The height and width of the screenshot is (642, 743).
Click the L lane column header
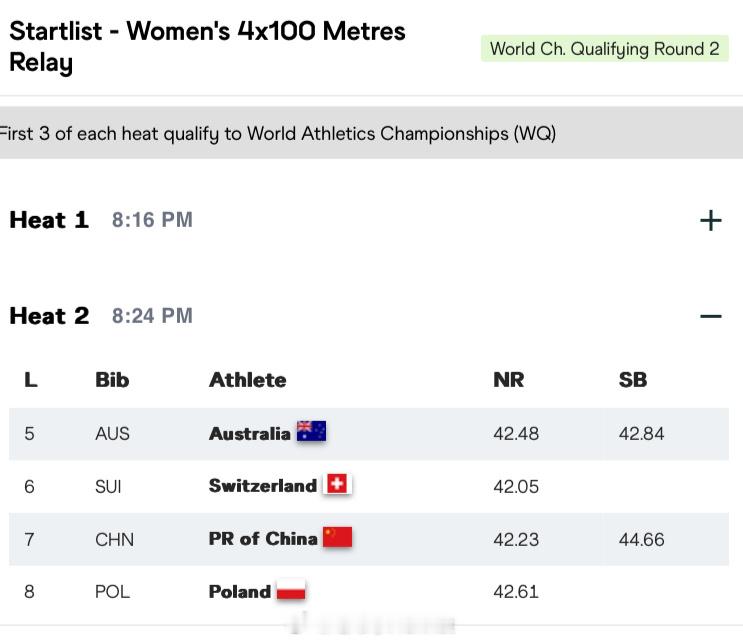pyautogui.click(x=30, y=380)
